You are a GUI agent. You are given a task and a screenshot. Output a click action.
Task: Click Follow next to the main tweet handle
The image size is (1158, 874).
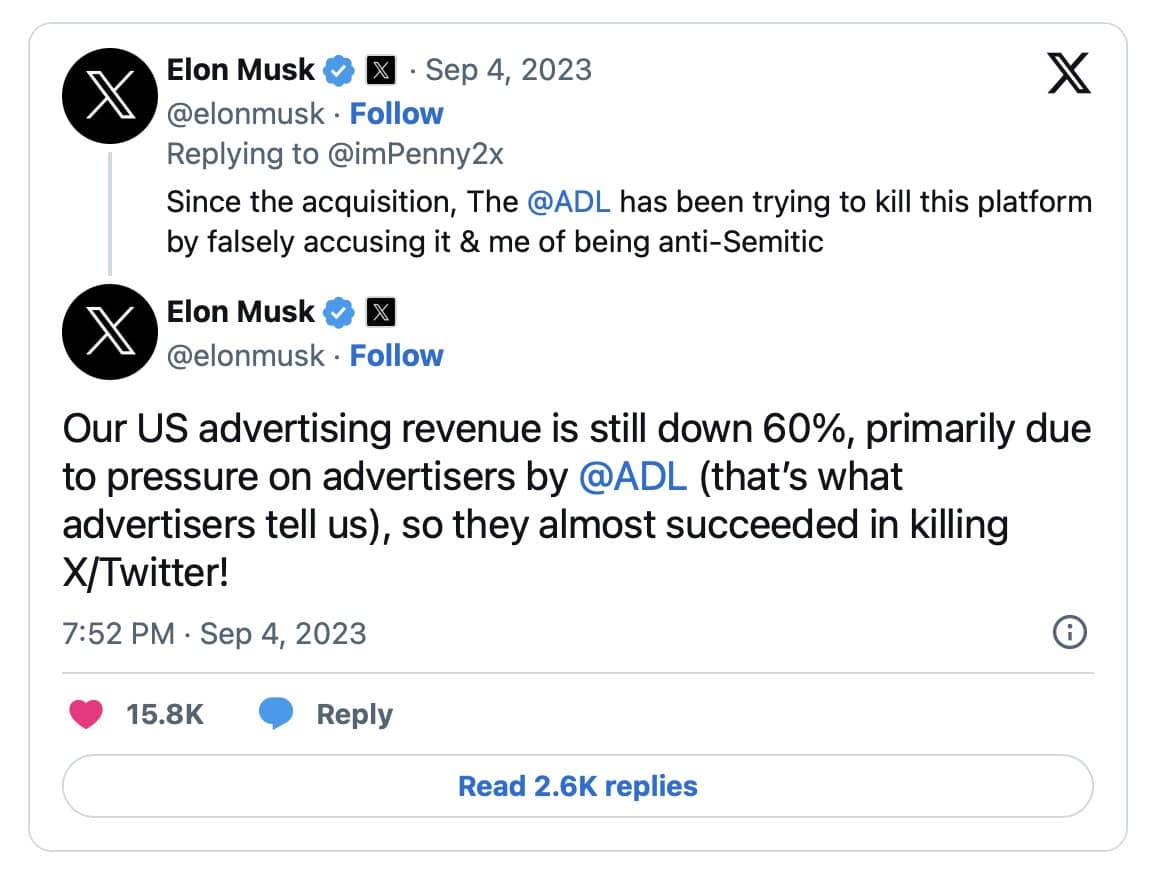pos(396,356)
